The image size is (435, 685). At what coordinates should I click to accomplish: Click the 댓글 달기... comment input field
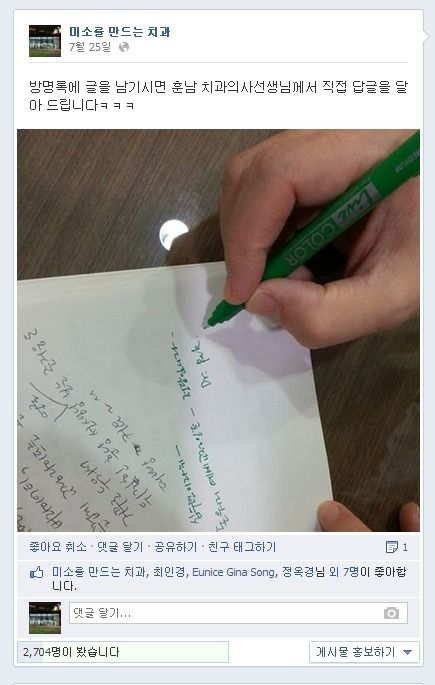point(238,613)
